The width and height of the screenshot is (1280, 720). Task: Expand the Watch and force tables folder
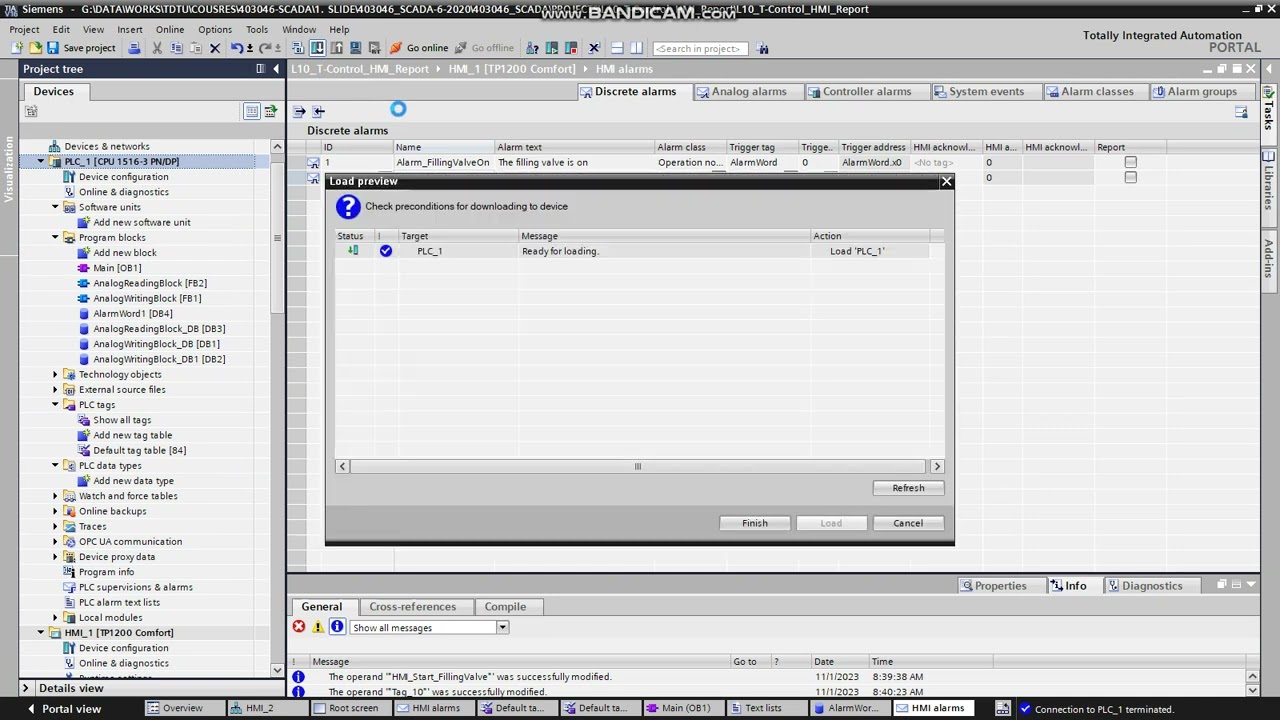coord(55,496)
